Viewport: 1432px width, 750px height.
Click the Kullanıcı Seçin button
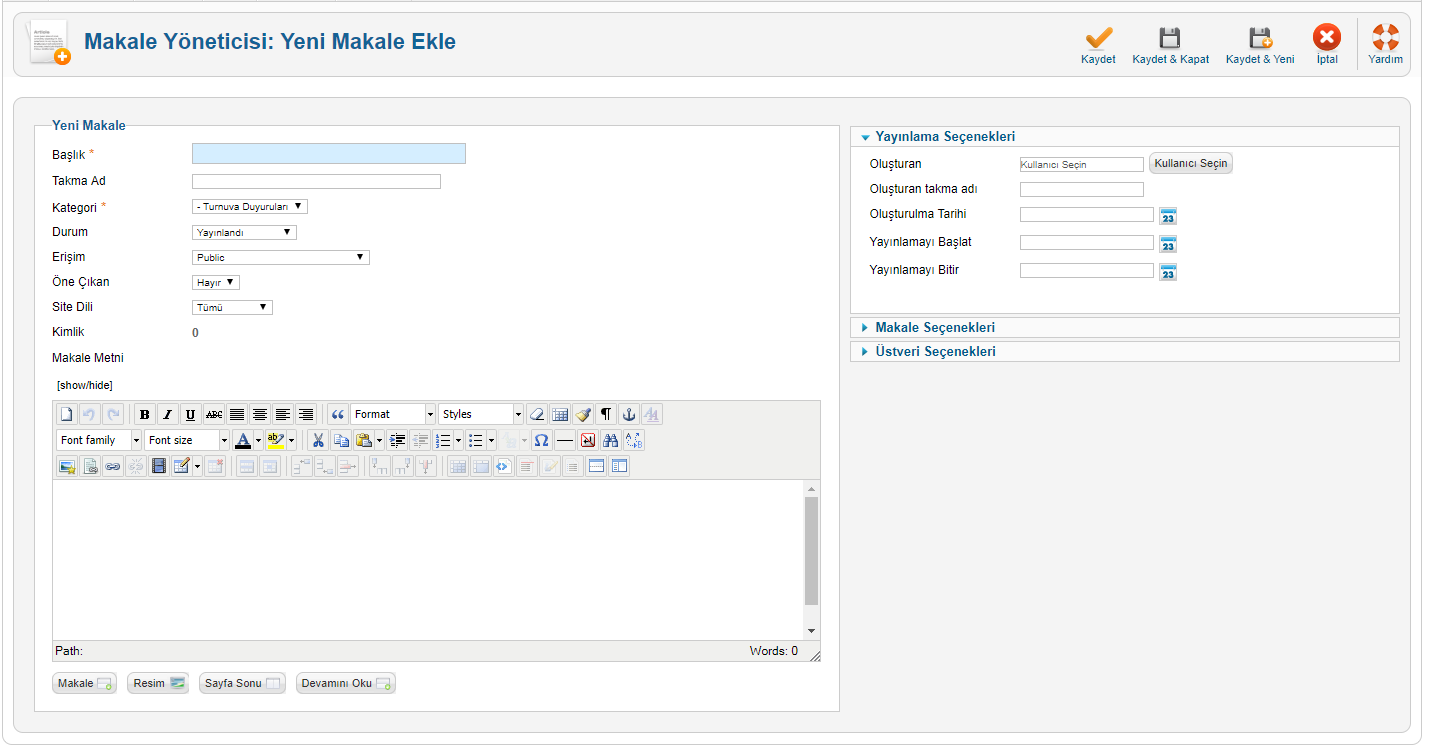click(1191, 164)
